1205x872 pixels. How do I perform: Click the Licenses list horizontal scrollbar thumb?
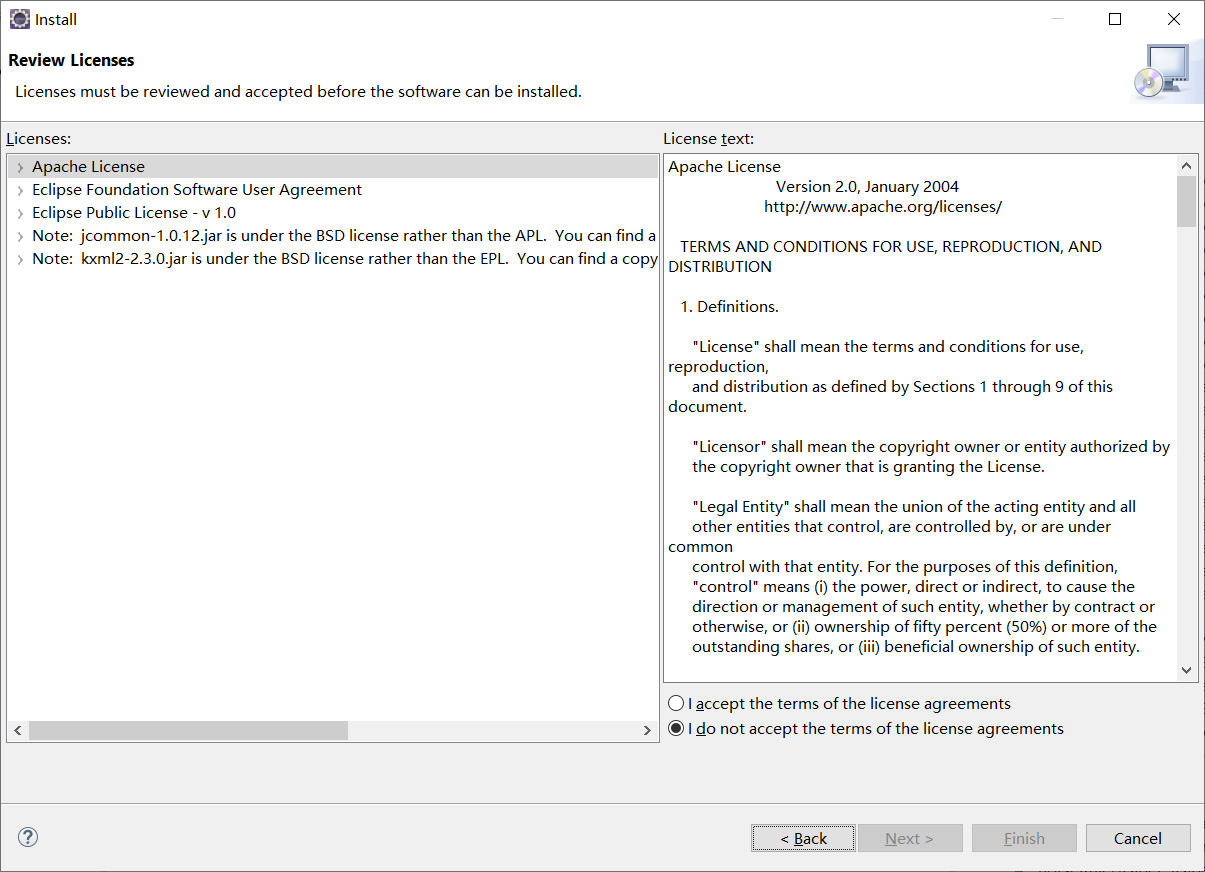pyautogui.click(x=188, y=731)
